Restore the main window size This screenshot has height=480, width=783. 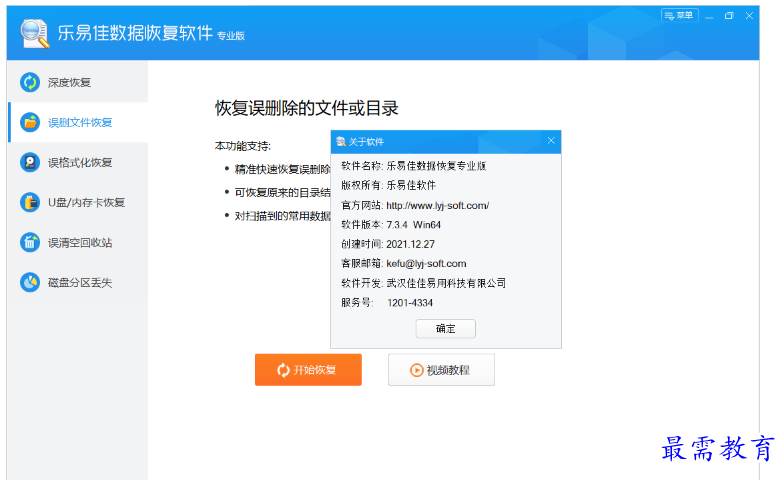(x=729, y=16)
